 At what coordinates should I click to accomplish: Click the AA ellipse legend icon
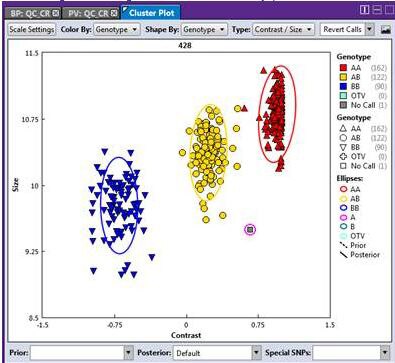coord(343,189)
